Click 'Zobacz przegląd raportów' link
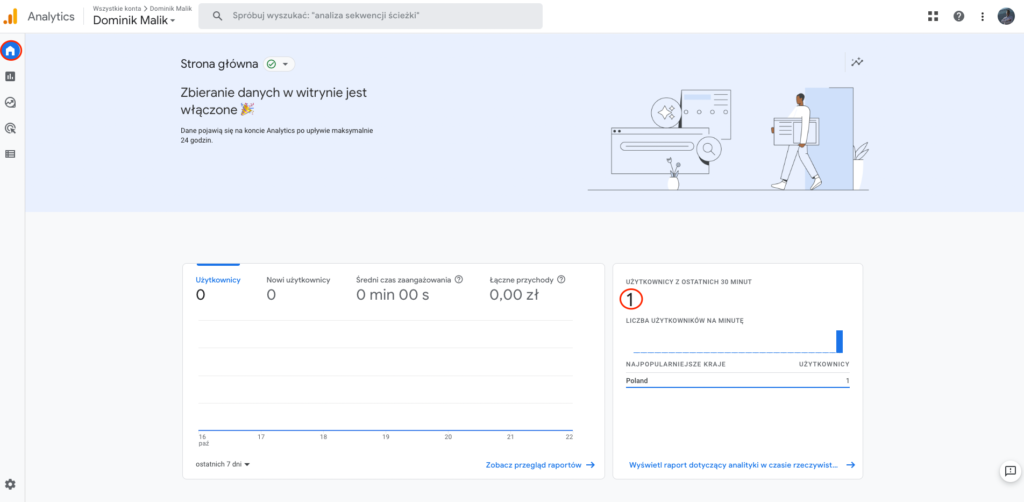This screenshot has height=502, width=1024. (540, 465)
